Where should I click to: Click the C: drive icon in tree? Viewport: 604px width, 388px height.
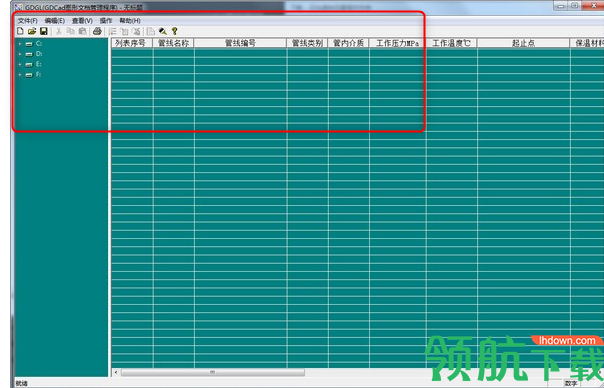(x=29, y=44)
